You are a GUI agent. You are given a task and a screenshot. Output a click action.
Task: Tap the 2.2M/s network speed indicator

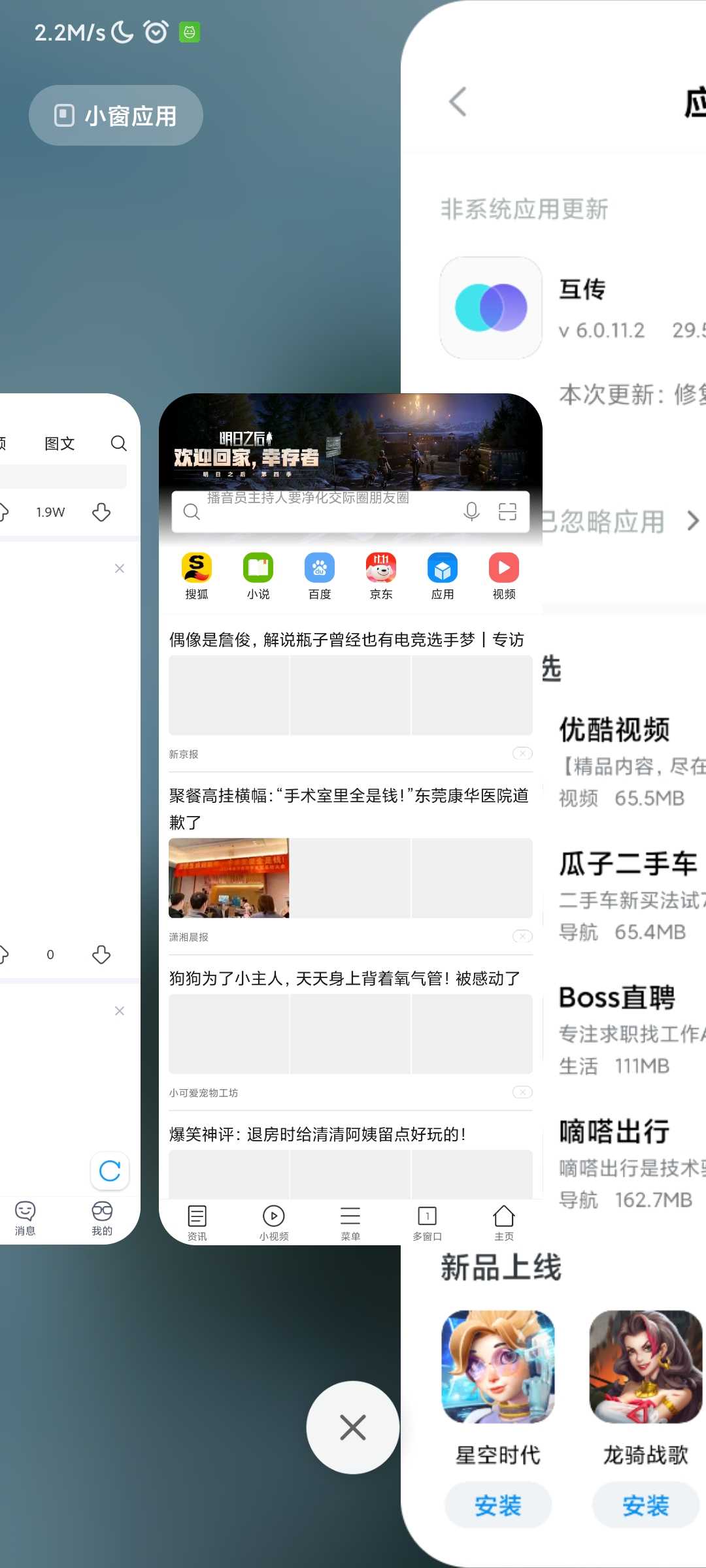coord(70,32)
